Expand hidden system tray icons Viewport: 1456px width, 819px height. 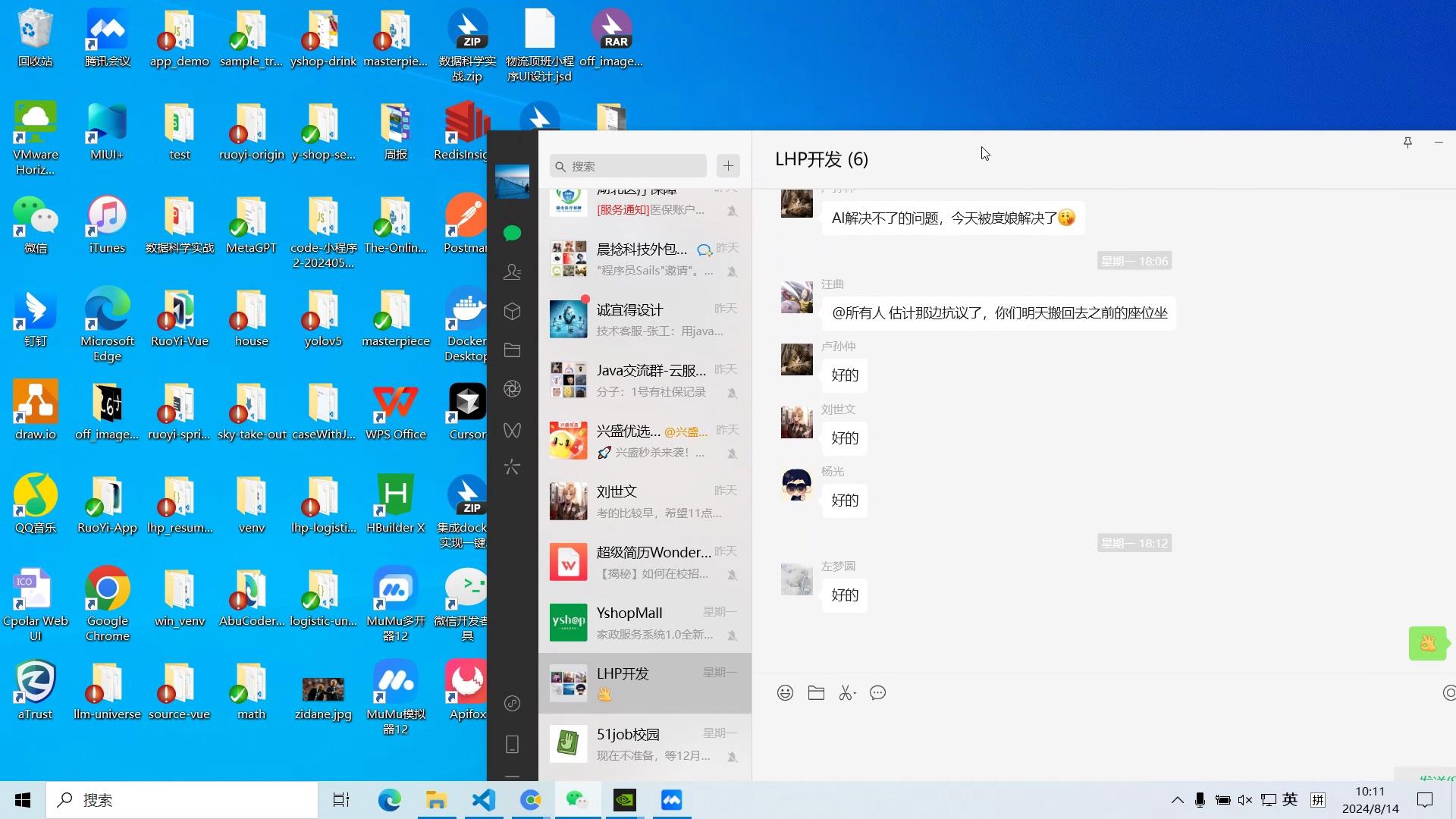[1177, 800]
